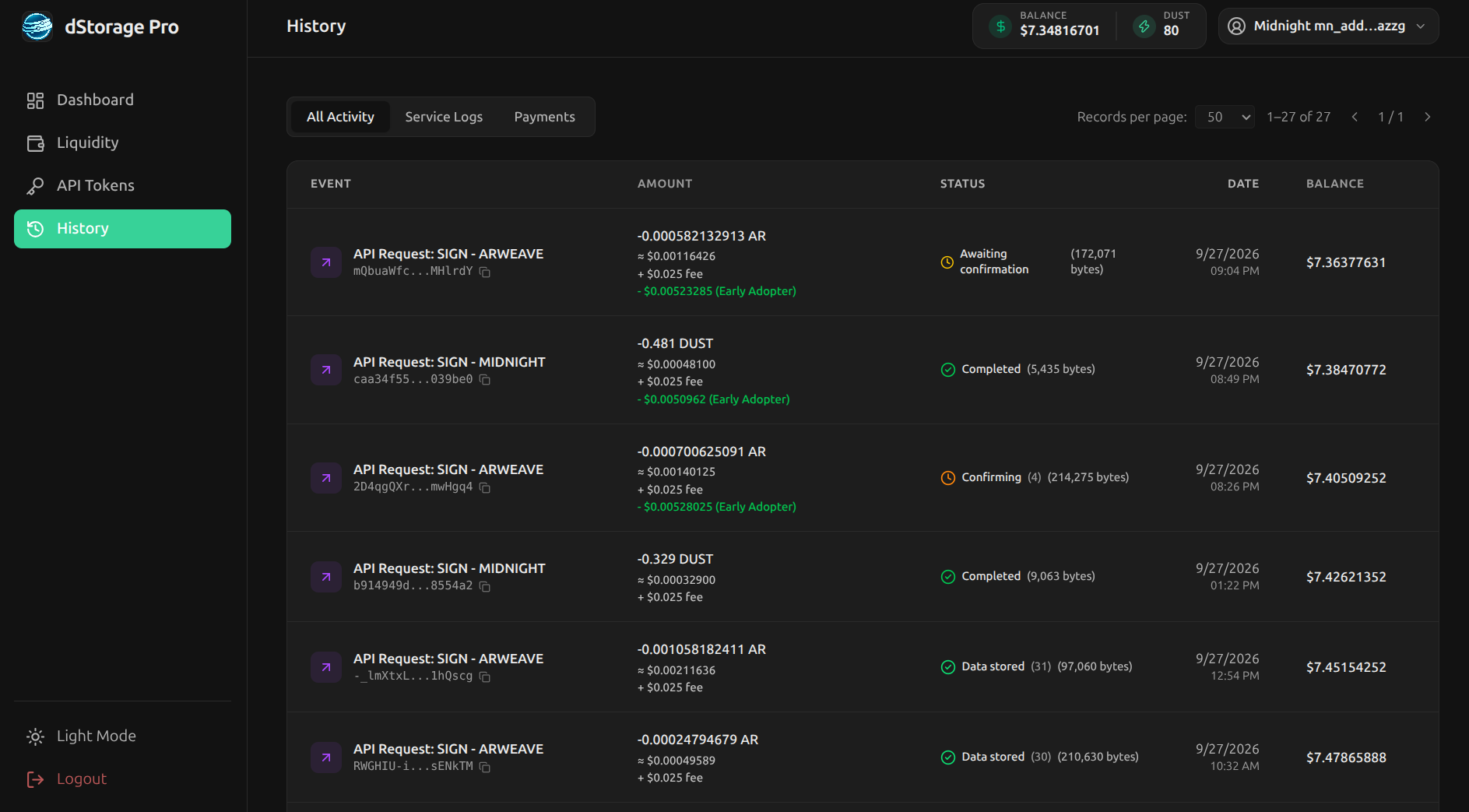Click the EVENT column header
The image size is (1469, 812).
pos(331,184)
